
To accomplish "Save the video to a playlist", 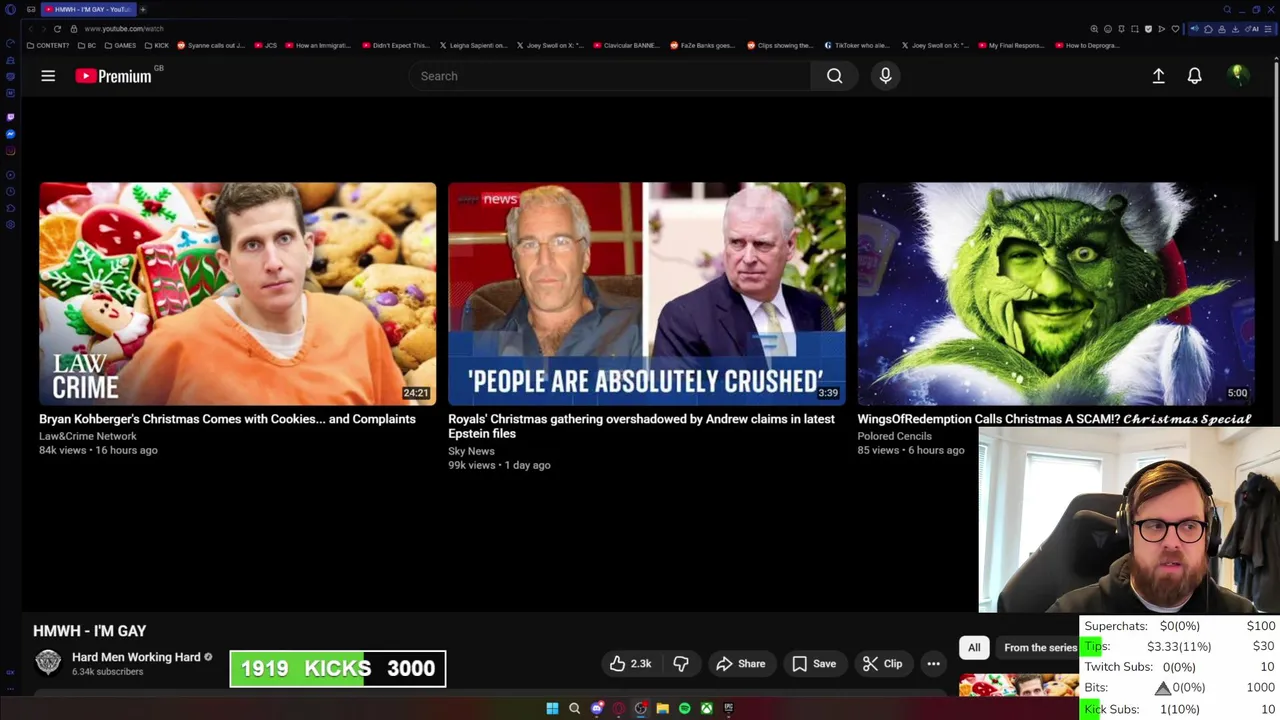I will pyautogui.click(x=814, y=664).
